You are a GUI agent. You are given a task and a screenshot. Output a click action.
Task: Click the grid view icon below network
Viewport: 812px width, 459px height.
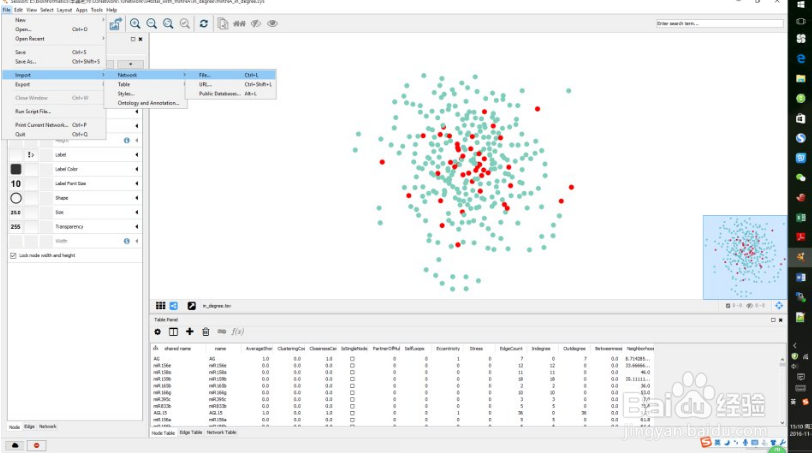pyautogui.click(x=161, y=306)
